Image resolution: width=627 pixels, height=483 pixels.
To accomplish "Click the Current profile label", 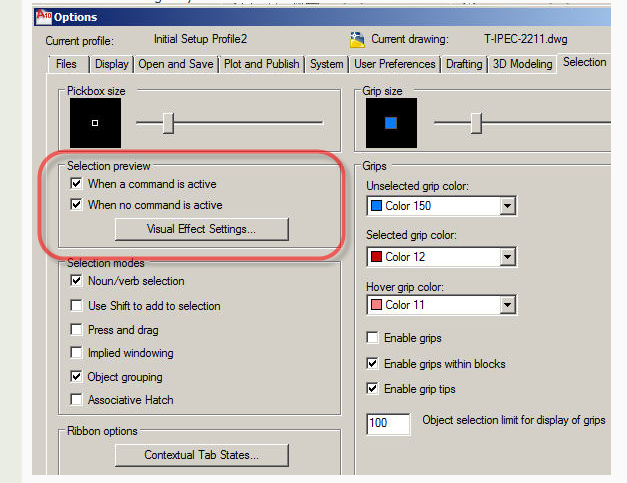I will [80, 41].
